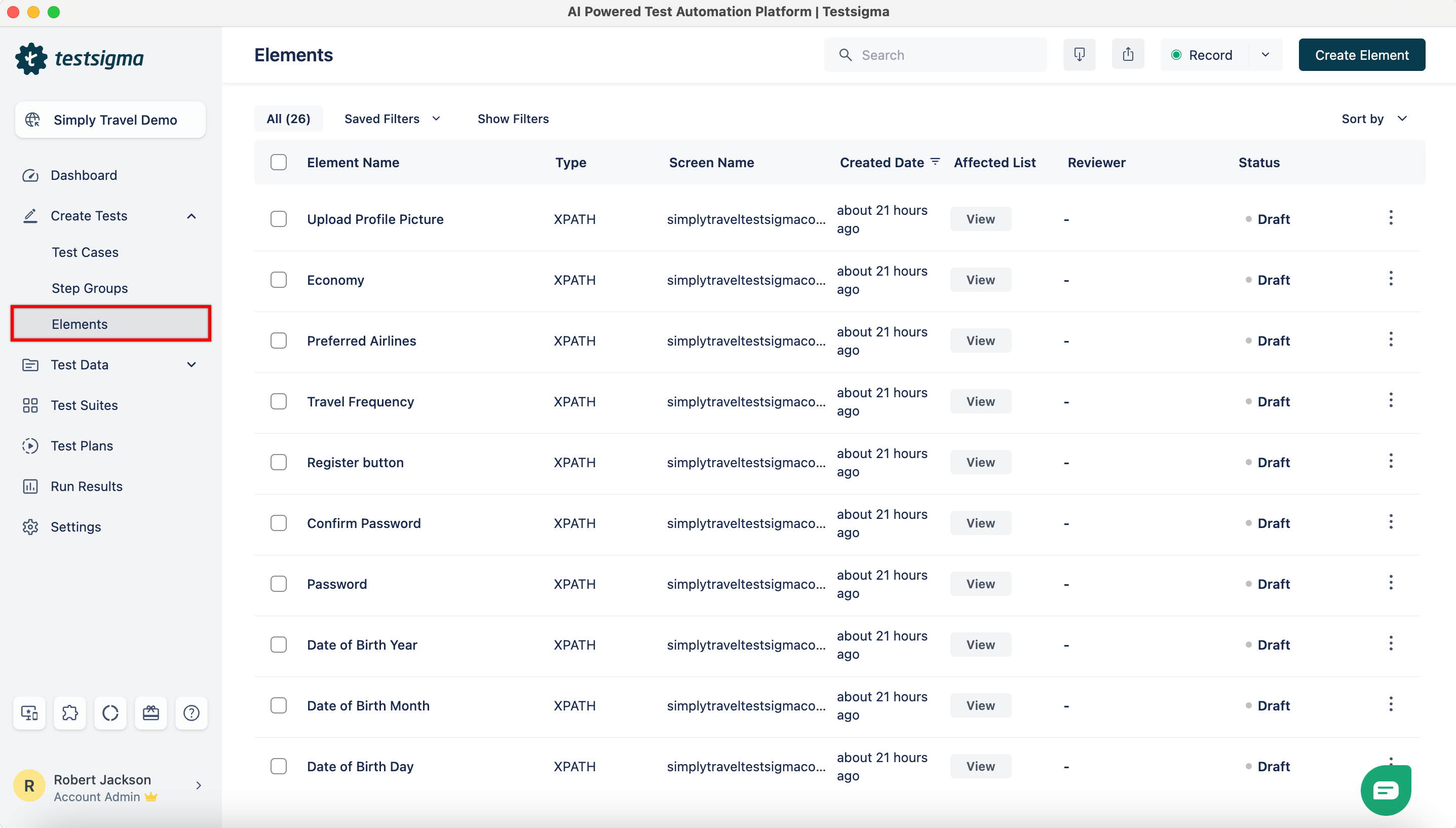The height and width of the screenshot is (828, 1456).
Task: Click the import elements icon near Search
Action: pyautogui.click(x=1079, y=55)
